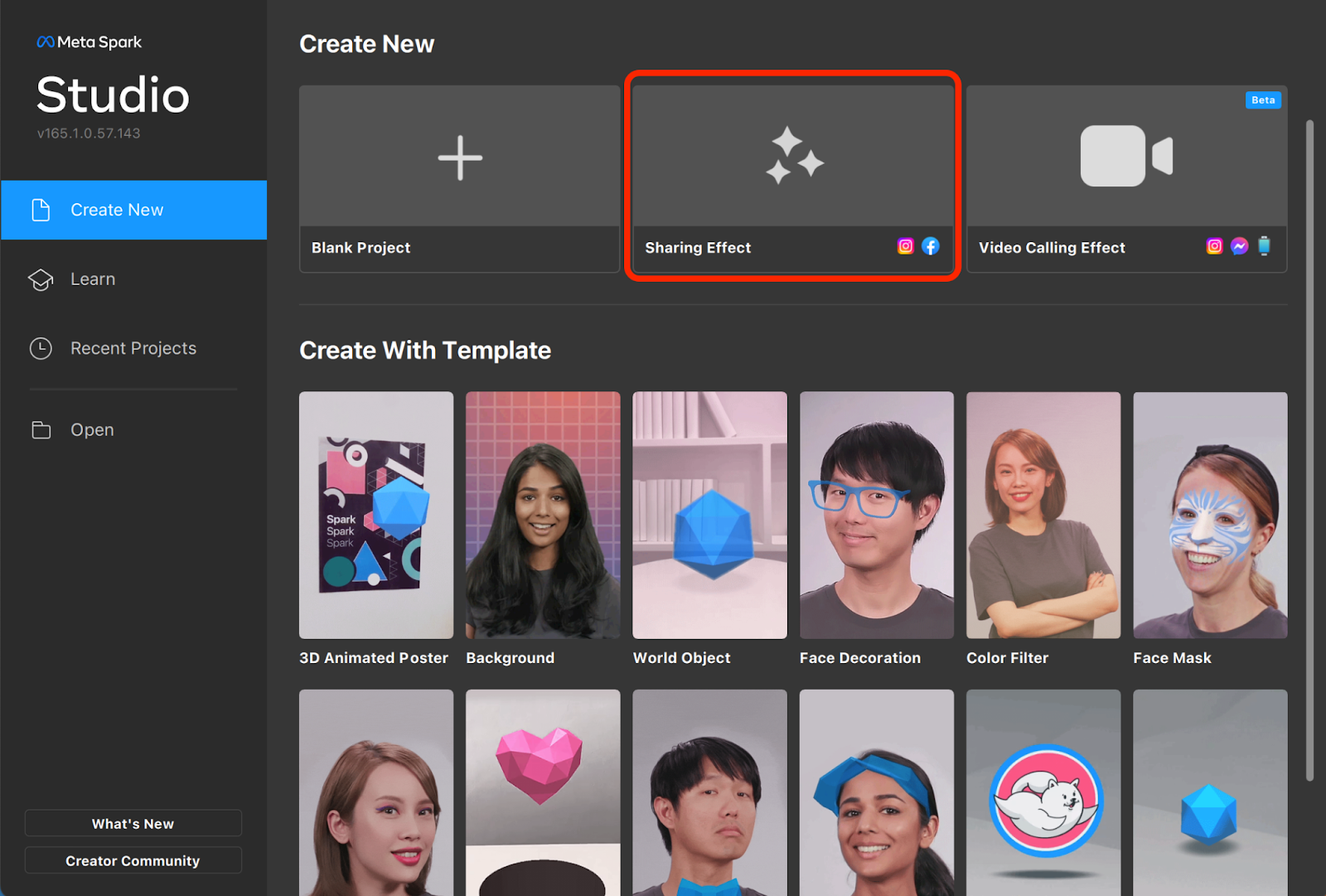Open the Face Mask template thumbnail
Image resolution: width=1326 pixels, height=896 pixels.
[x=1210, y=515]
